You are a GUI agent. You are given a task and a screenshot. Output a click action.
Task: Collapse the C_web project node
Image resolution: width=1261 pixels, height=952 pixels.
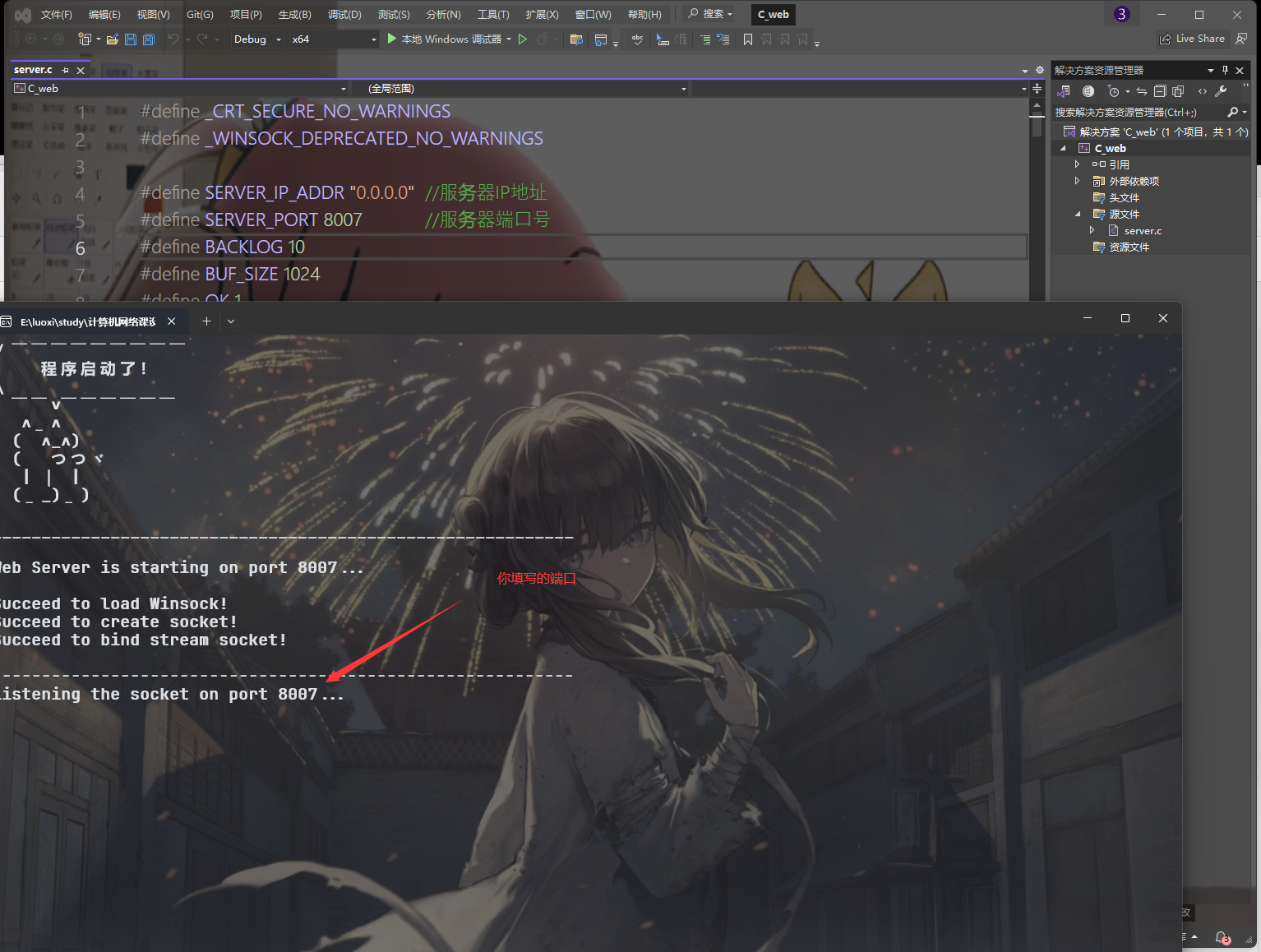[1063, 148]
